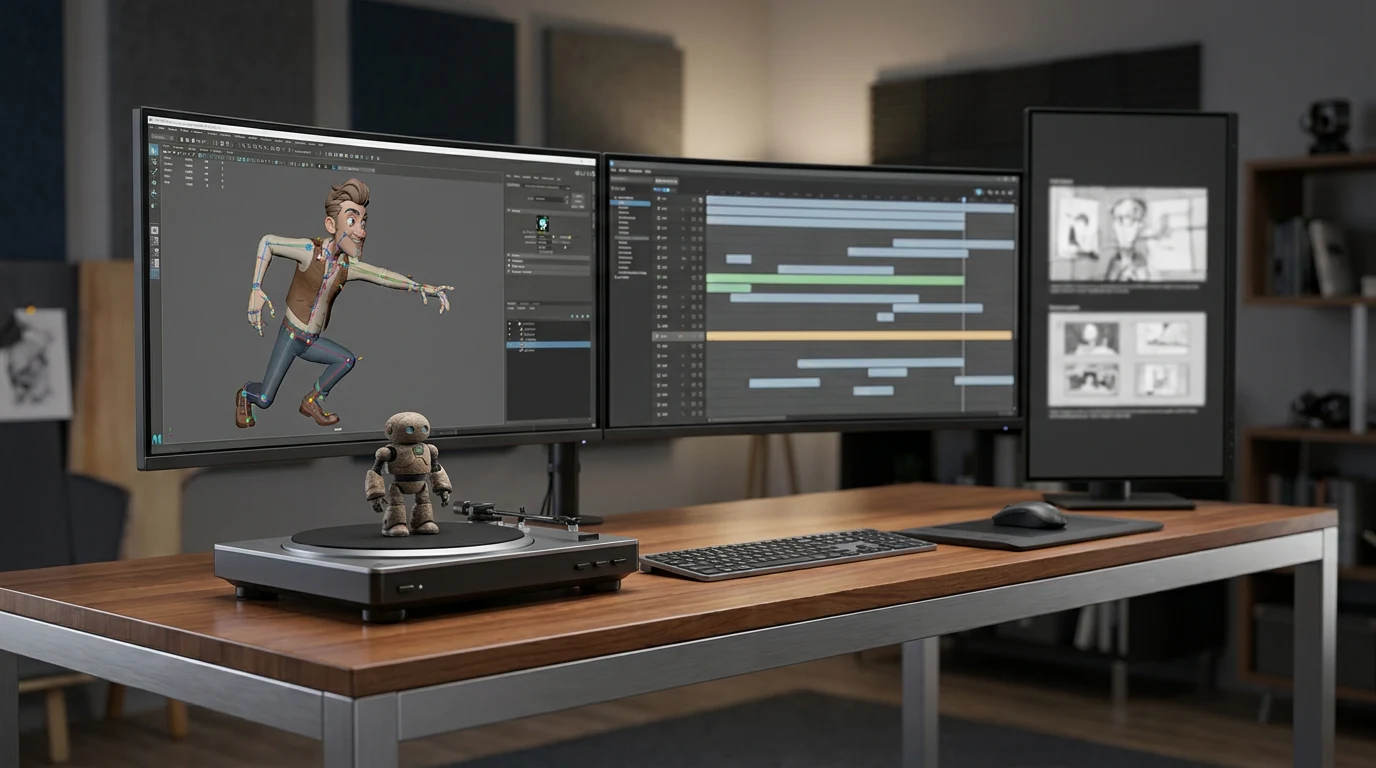Select the short green clip beneath the long one
This screenshot has width=1376, height=768.
[x=729, y=288]
